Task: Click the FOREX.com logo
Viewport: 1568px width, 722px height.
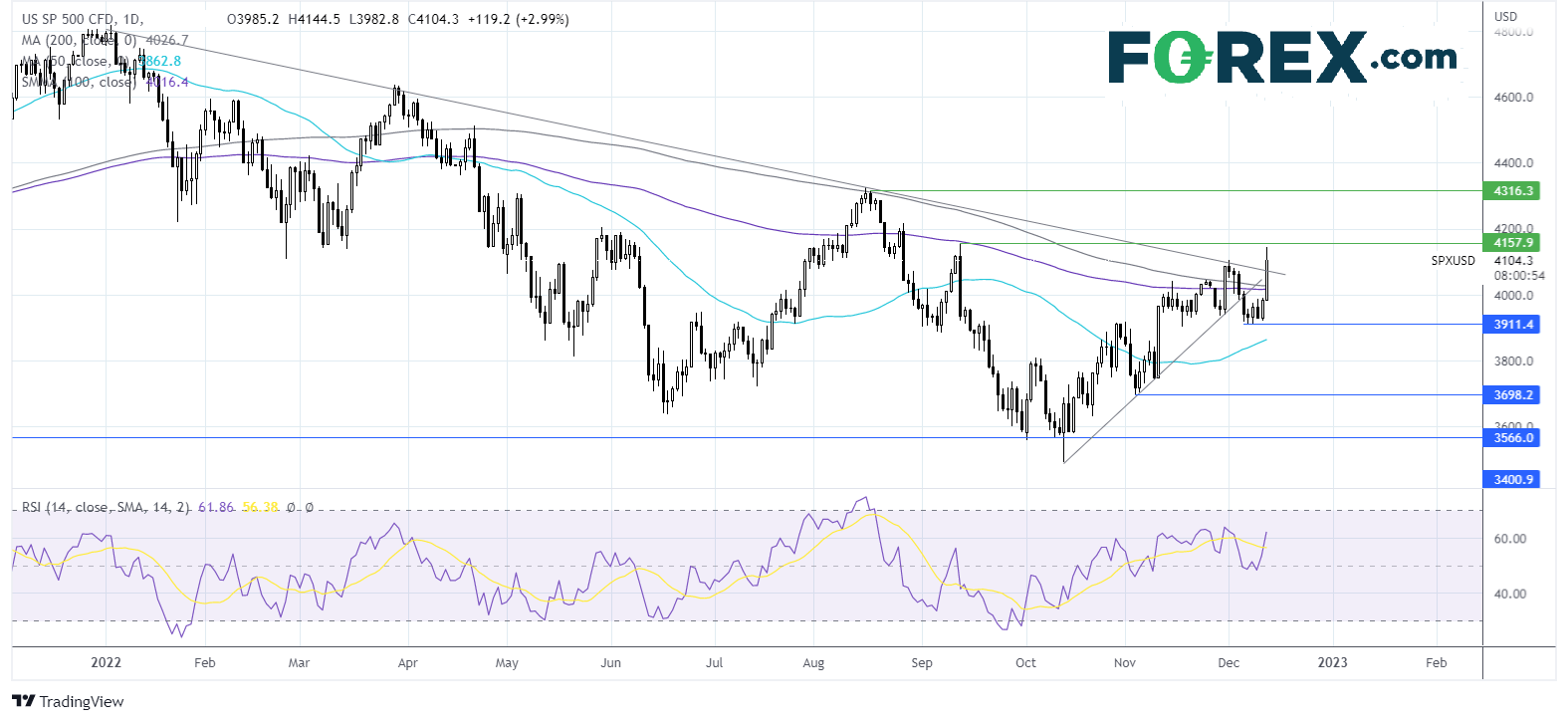Action: point(1282,57)
